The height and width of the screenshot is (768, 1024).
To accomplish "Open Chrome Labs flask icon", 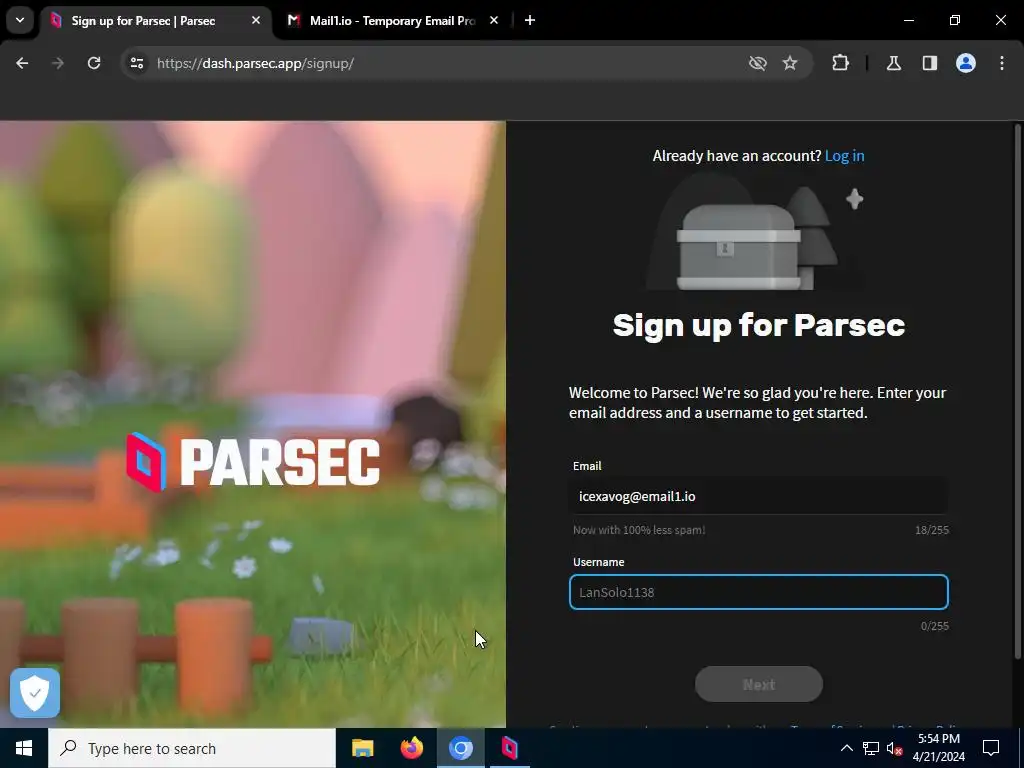I will (893, 63).
